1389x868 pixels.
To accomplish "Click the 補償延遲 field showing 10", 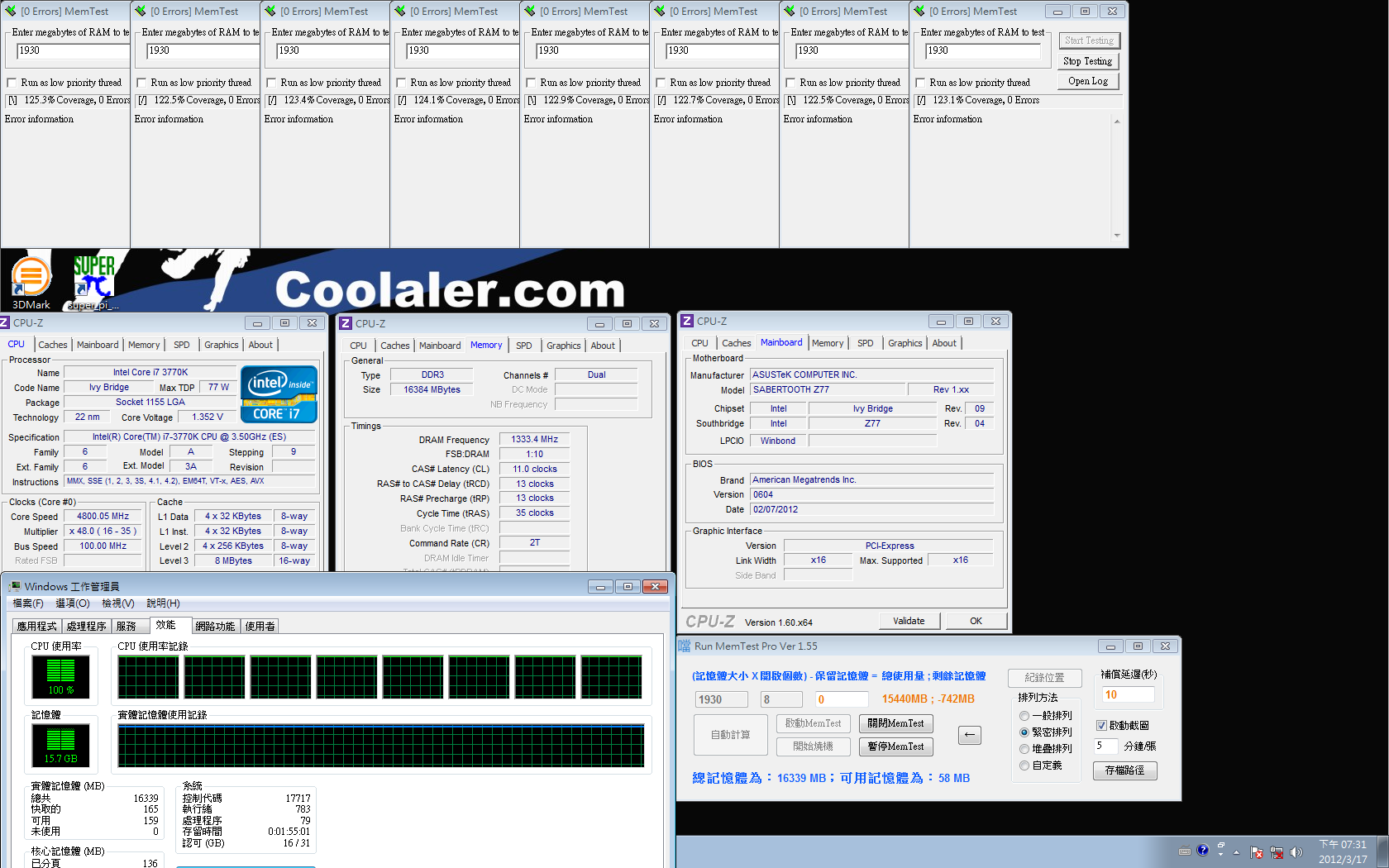I will pyautogui.click(x=1129, y=695).
